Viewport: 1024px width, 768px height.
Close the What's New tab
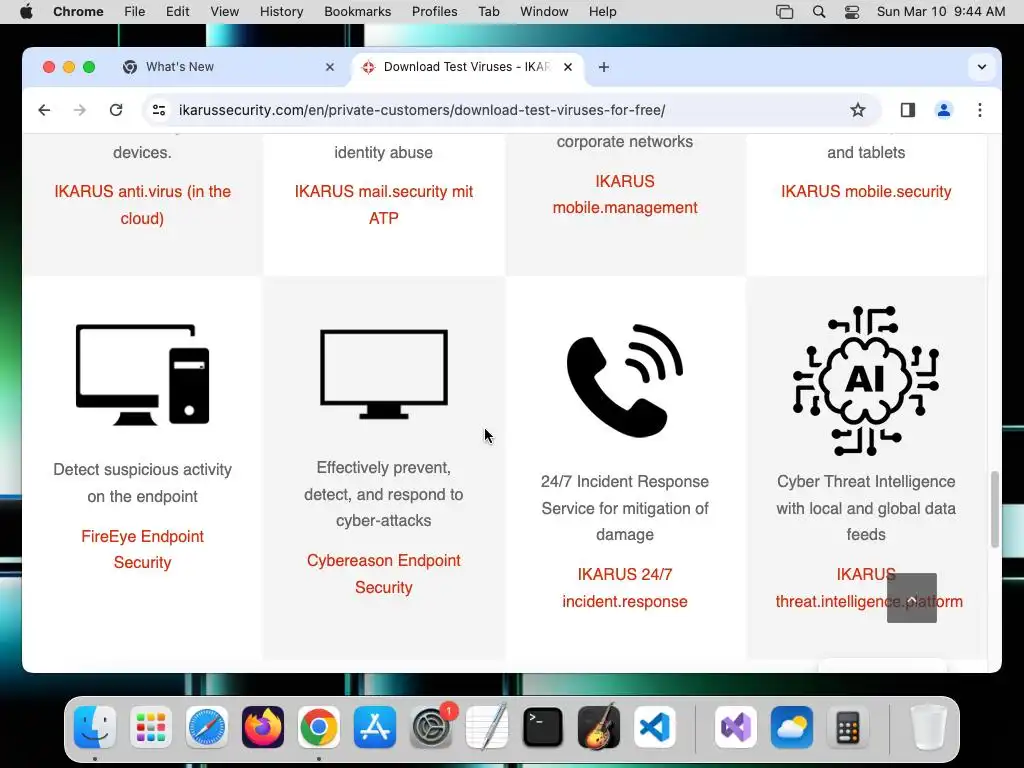pos(330,67)
